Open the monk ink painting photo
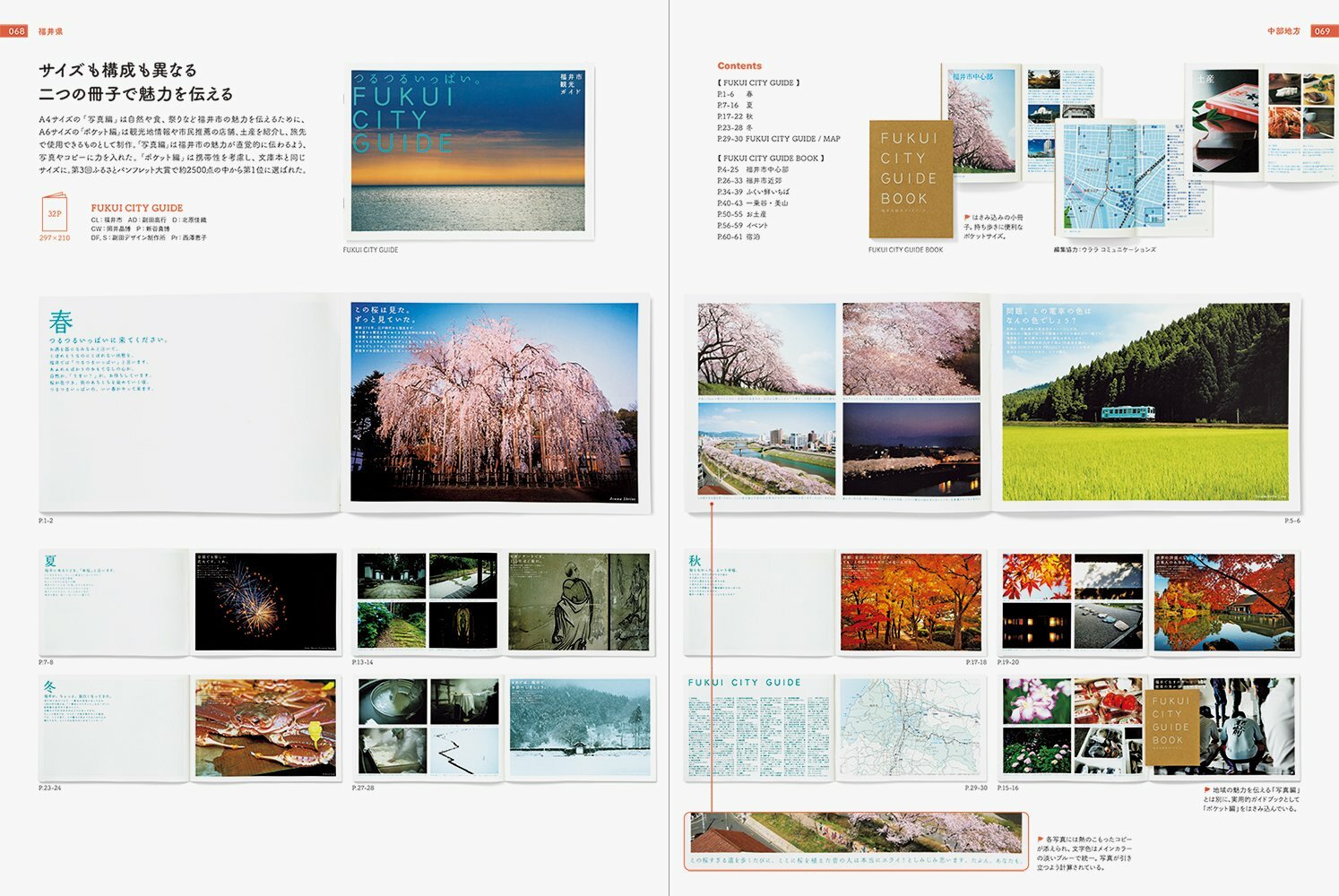The height and width of the screenshot is (896, 1339). (579, 601)
